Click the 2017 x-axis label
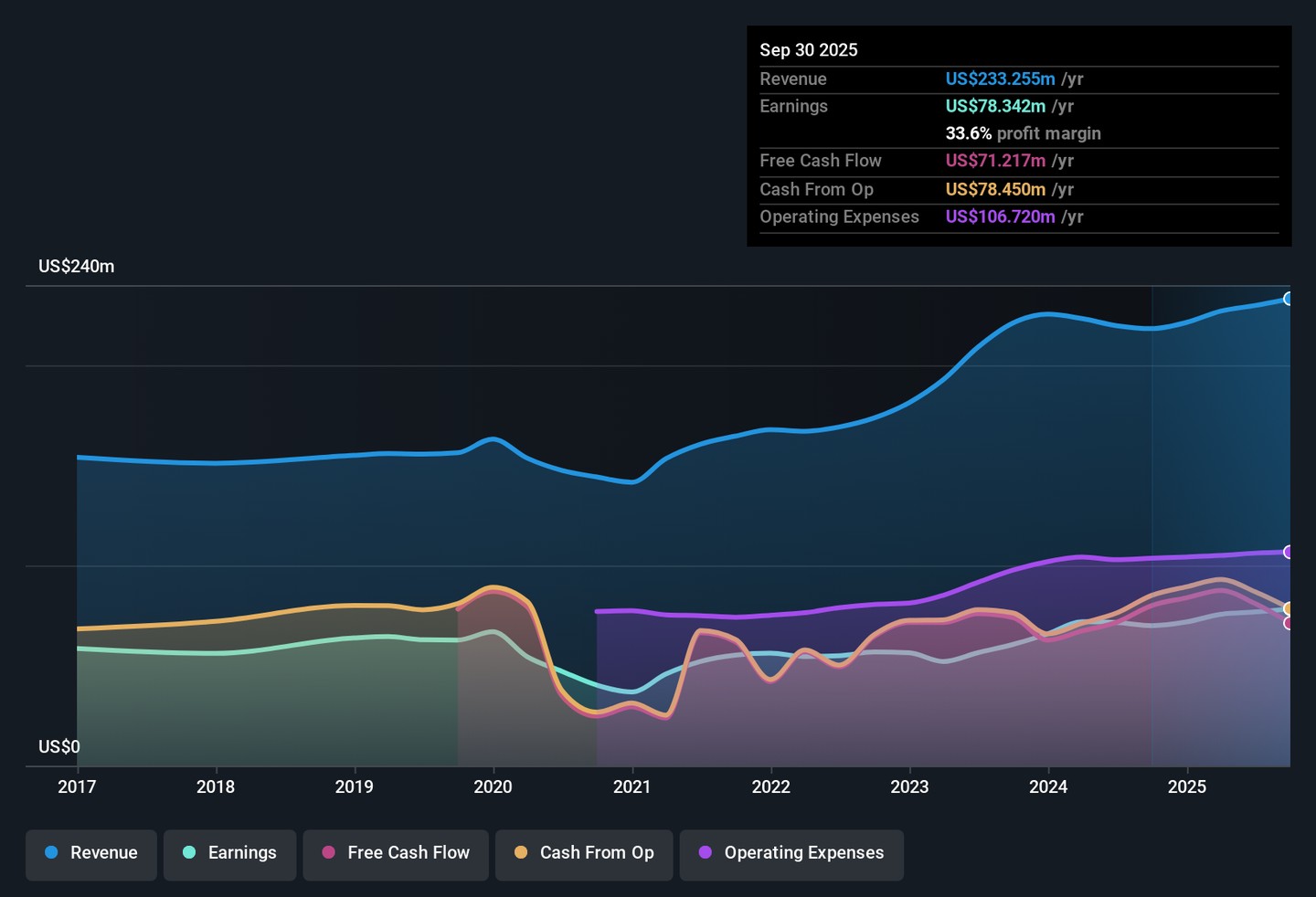Screen dimensions: 1316x897 pyautogui.click(x=77, y=786)
